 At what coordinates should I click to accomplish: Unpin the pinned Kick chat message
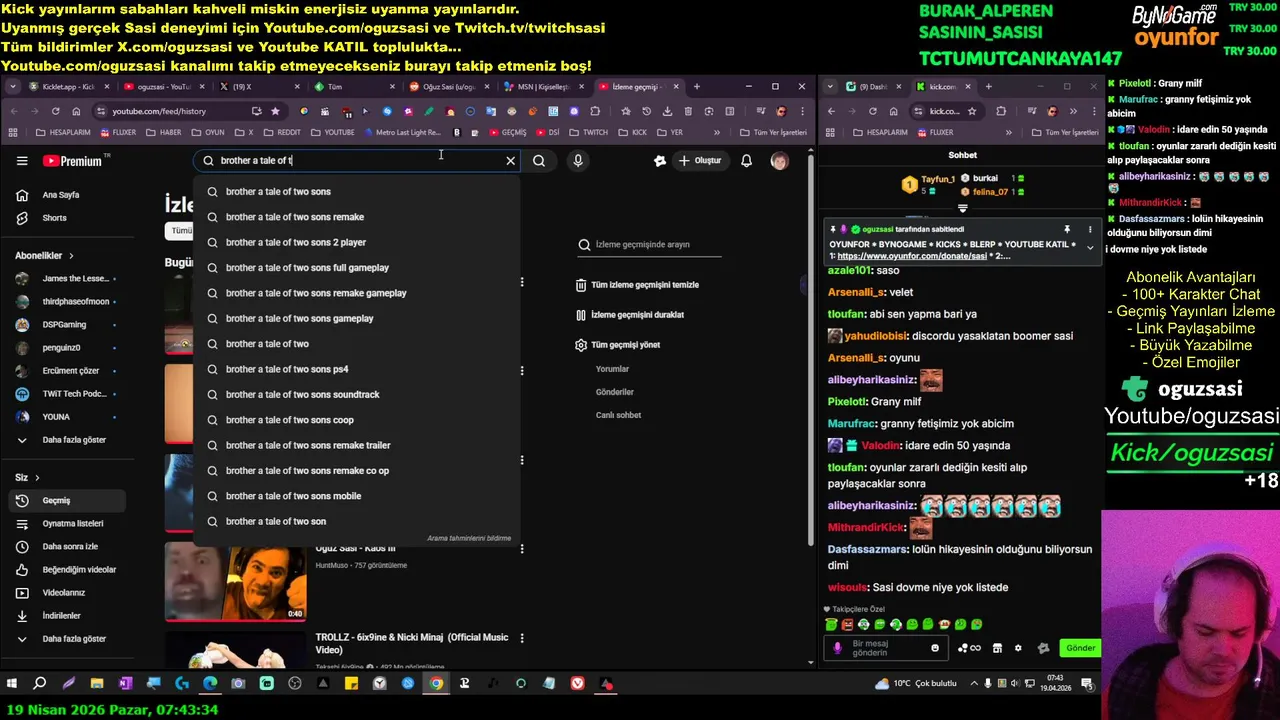point(1067,229)
